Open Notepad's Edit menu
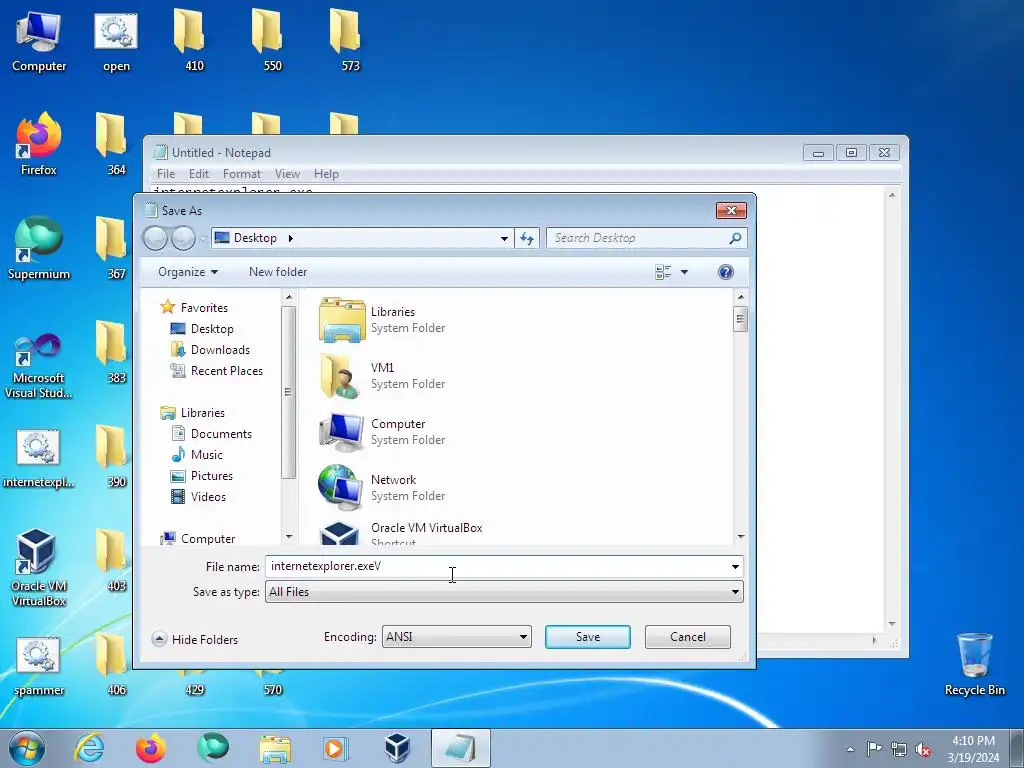Screen dimensions: 1024x768 click(199, 174)
